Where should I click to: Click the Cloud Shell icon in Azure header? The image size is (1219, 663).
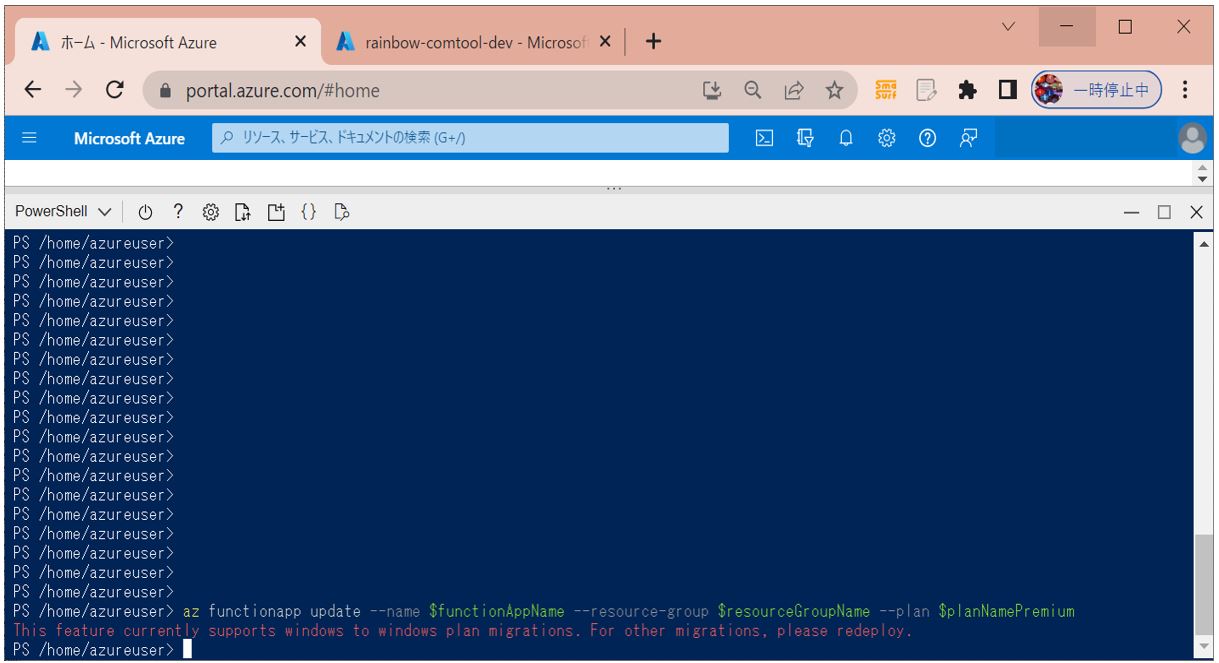pyautogui.click(x=764, y=139)
